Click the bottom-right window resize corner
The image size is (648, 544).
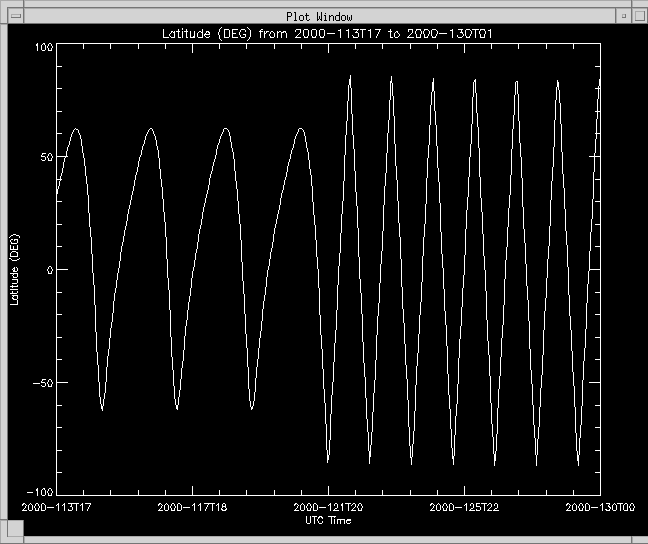tap(642, 538)
